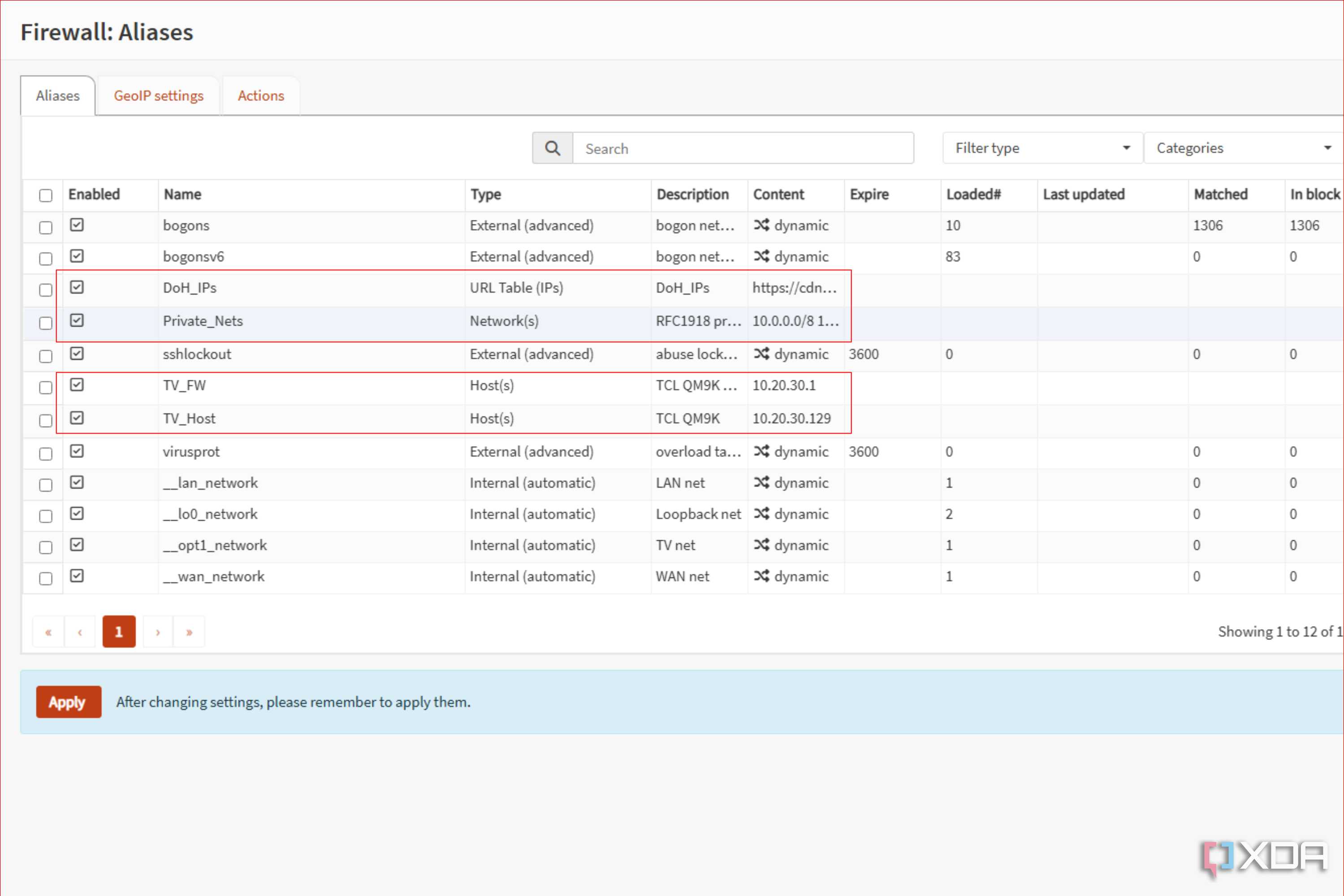The width and height of the screenshot is (1344, 896).
Task: Select the __lan_network row checkbox
Action: (x=46, y=485)
